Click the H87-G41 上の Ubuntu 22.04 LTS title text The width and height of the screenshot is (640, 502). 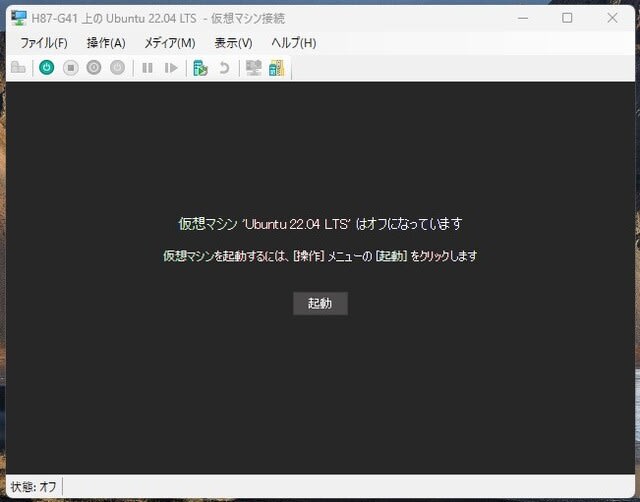pos(114,18)
